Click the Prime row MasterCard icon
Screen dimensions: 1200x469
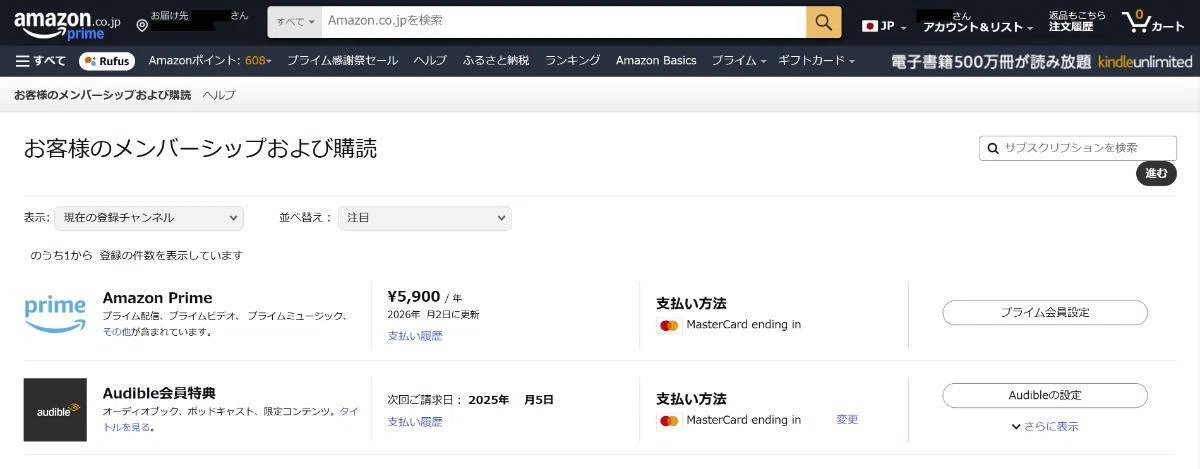coord(669,325)
